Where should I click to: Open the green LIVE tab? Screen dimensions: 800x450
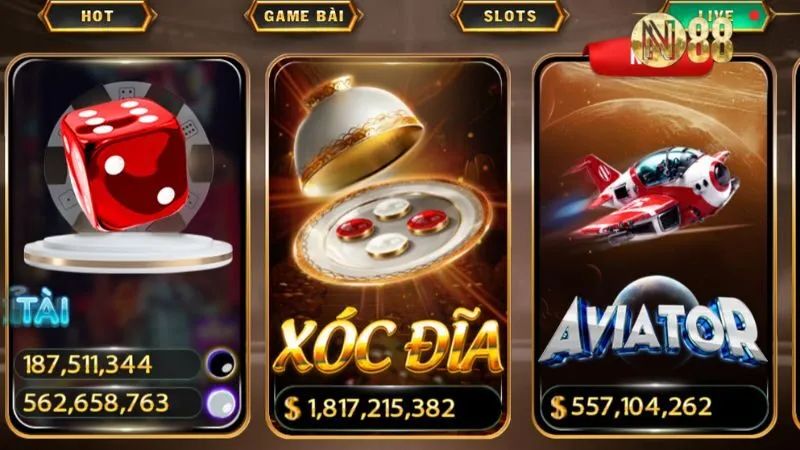point(717,15)
